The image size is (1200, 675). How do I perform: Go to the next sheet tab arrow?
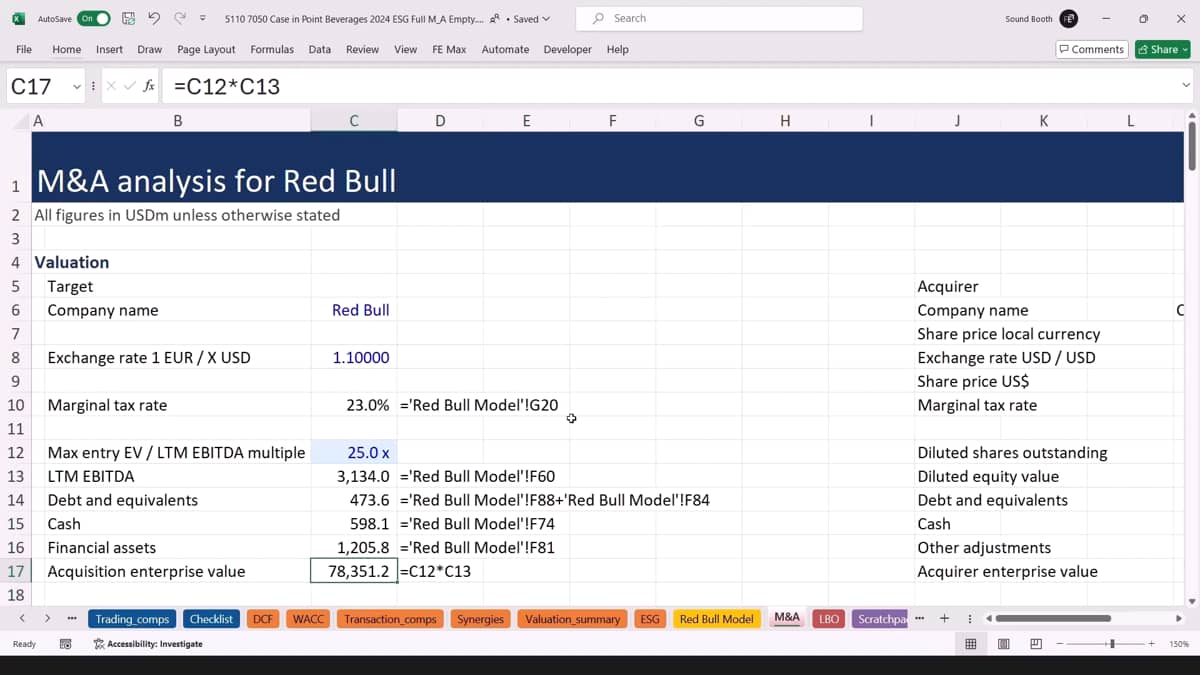pyautogui.click(x=47, y=619)
